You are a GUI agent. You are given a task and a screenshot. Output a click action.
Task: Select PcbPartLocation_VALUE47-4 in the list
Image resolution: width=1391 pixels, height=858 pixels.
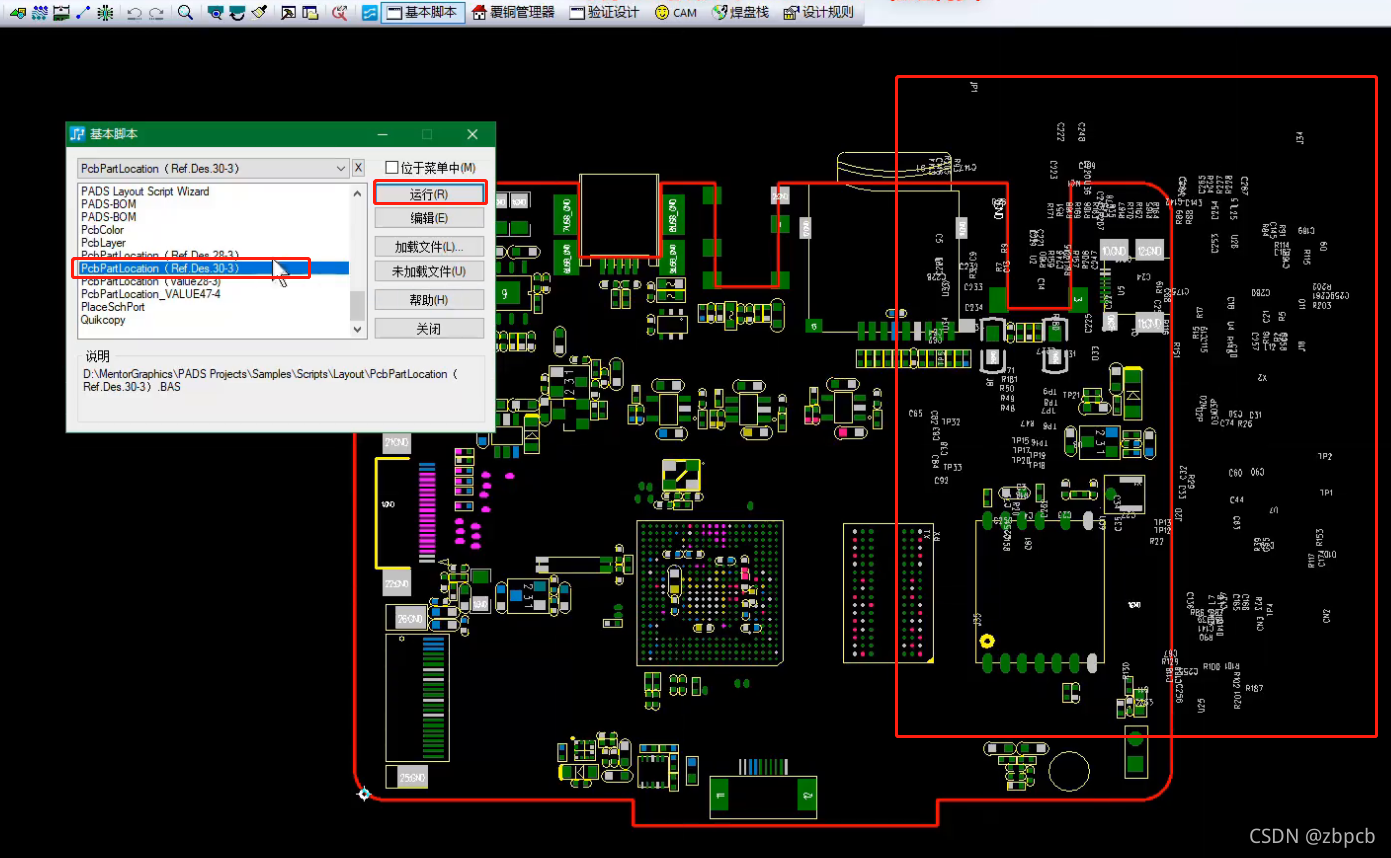coord(150,294)
